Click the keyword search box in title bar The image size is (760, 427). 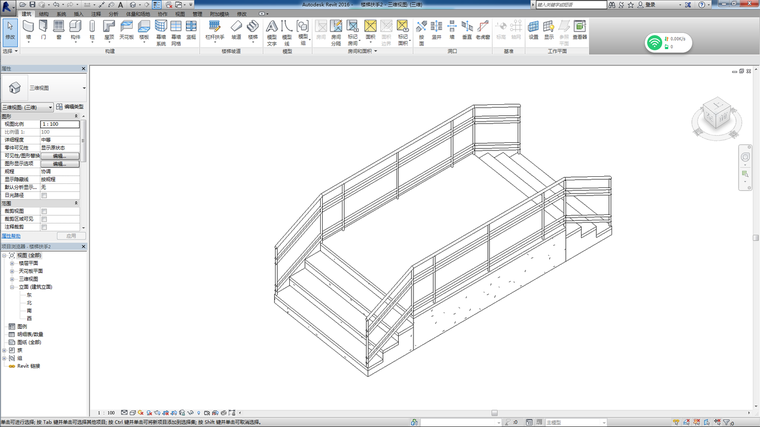click(x=571, y=4)
